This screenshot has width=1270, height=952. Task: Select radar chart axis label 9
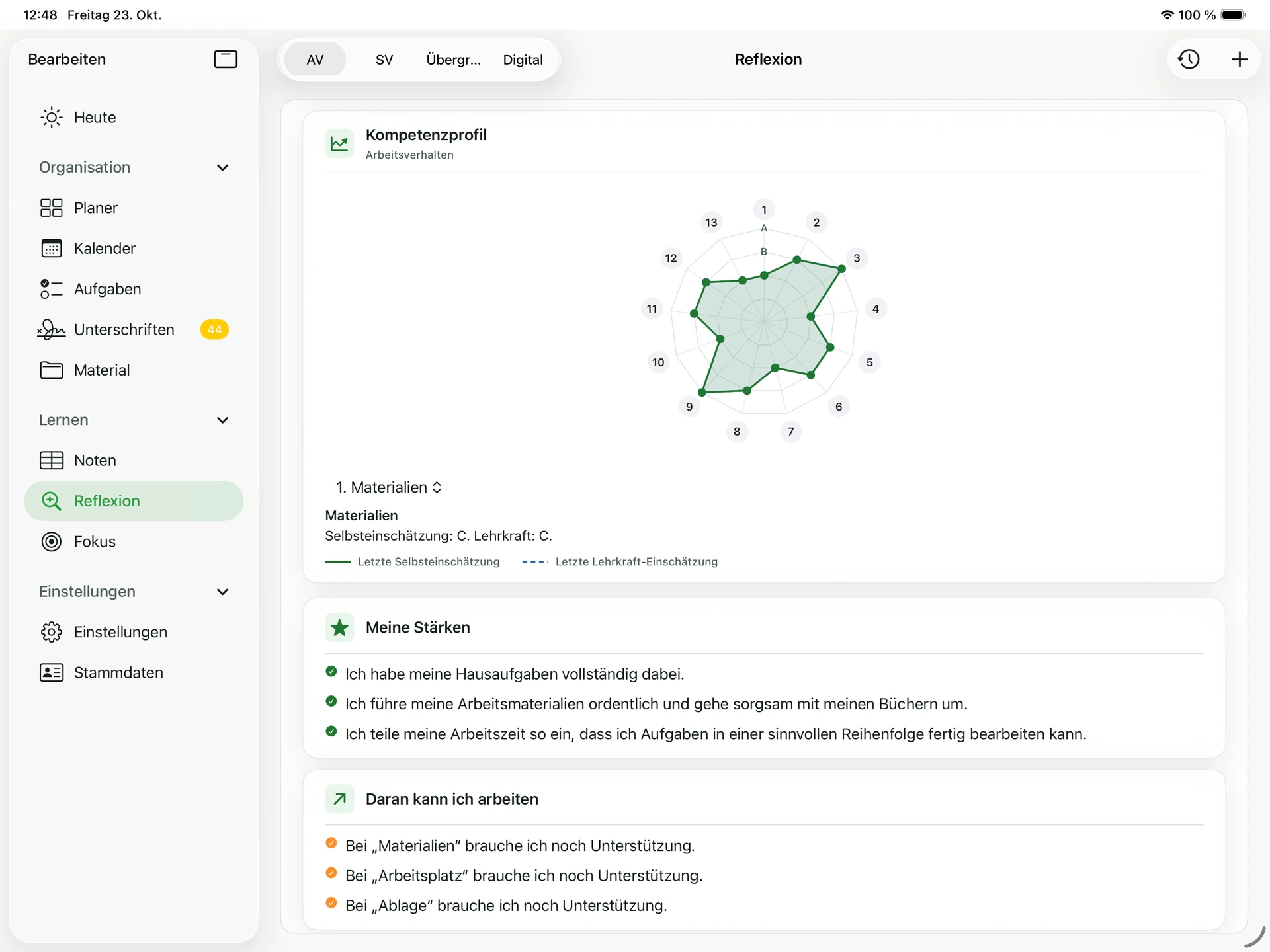pos(689,407)
